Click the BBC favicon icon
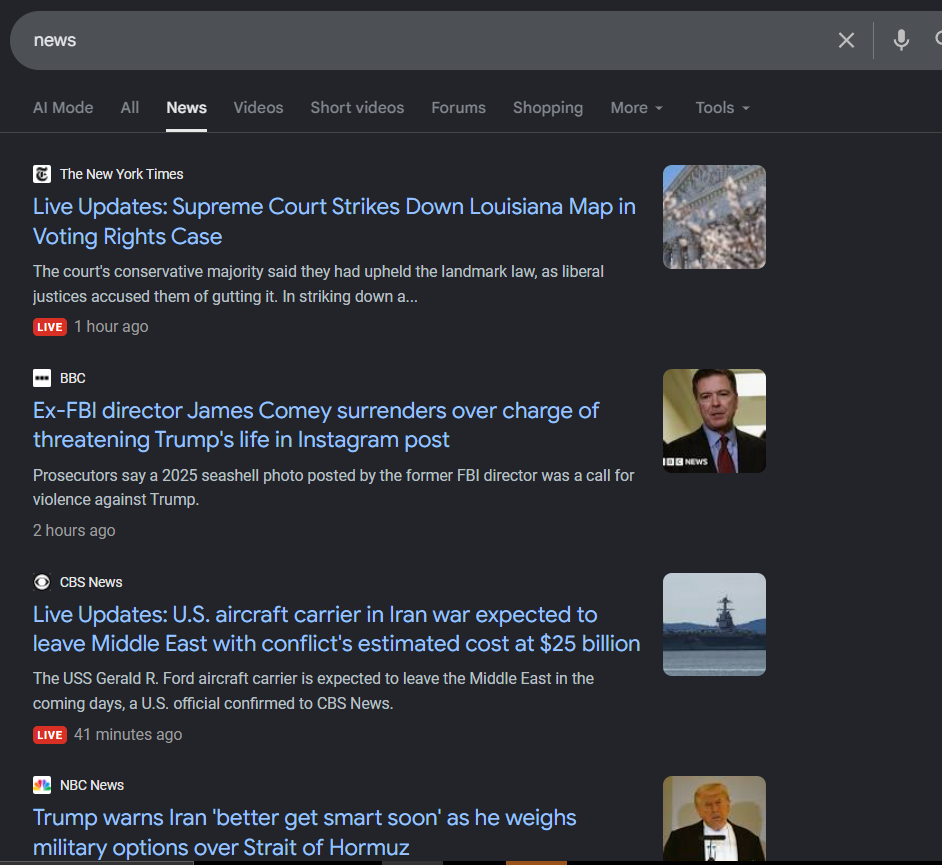942x865 pixels. pyautogui.click(x=42, y=378)
